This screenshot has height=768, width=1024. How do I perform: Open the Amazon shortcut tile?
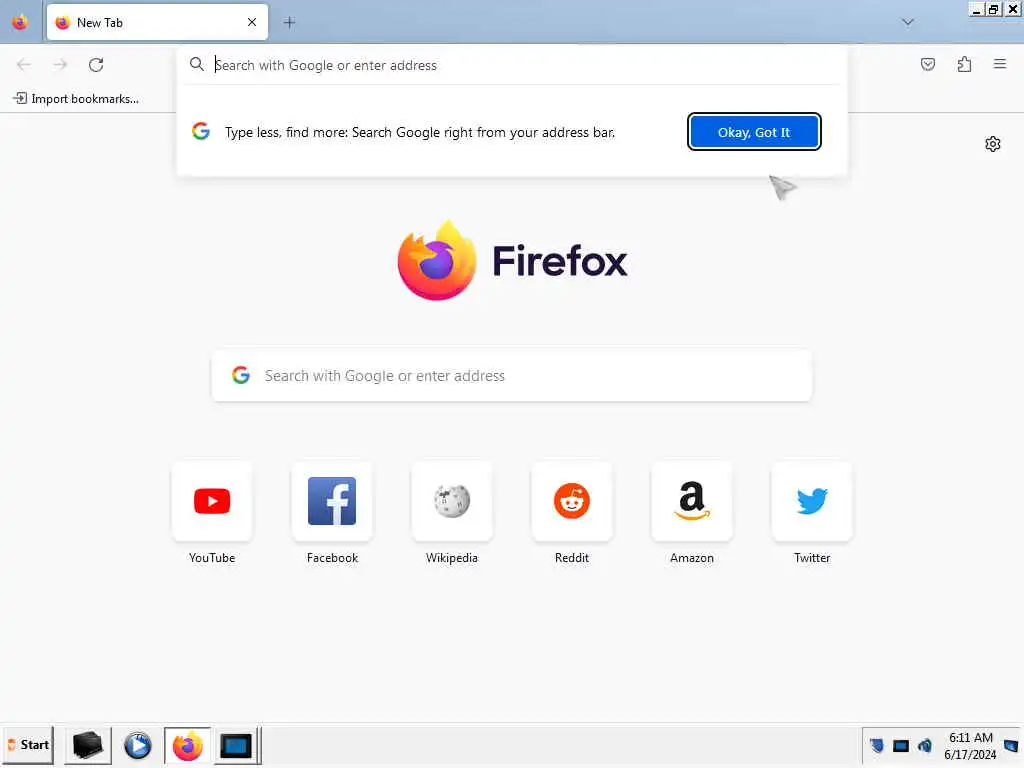coord(692,502)
